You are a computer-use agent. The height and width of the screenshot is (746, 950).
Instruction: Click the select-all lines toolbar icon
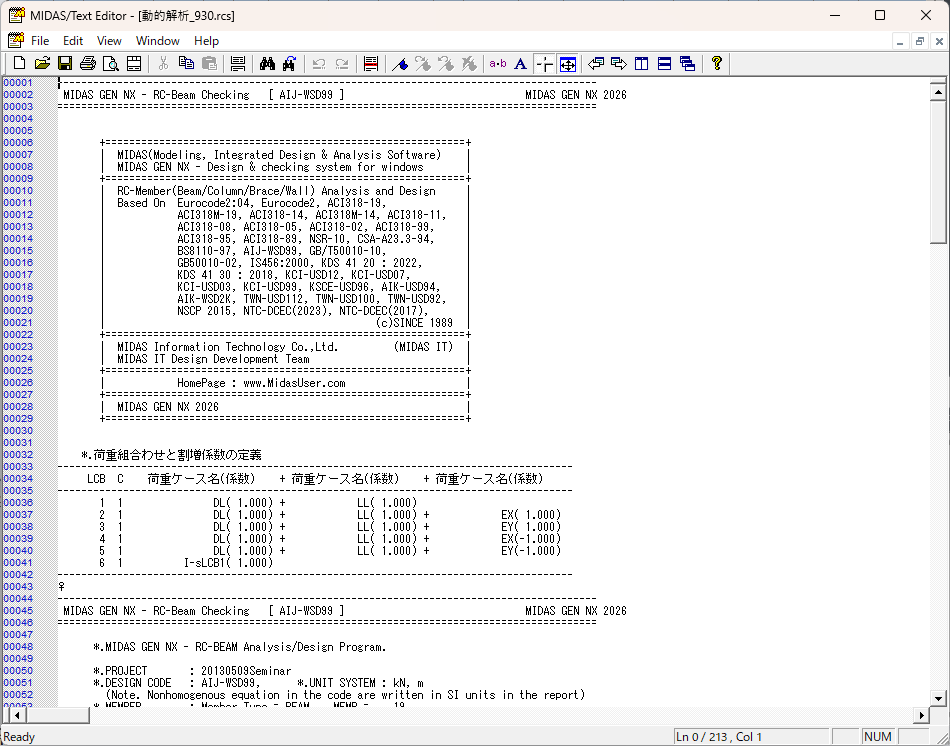238,64
